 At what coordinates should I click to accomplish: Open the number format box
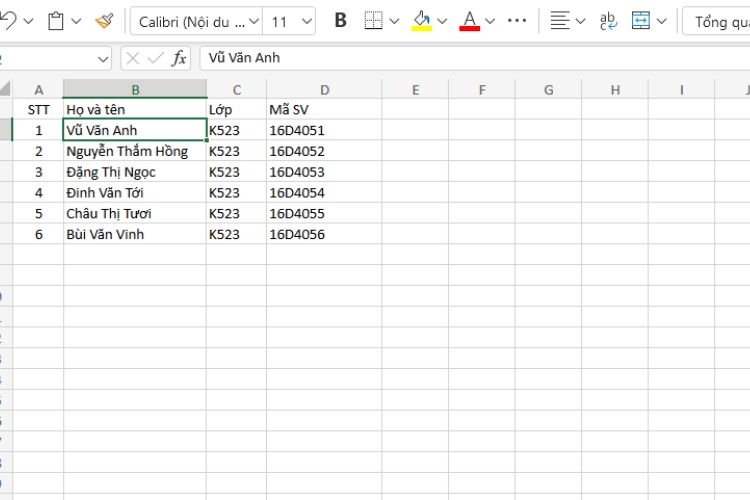716,22
